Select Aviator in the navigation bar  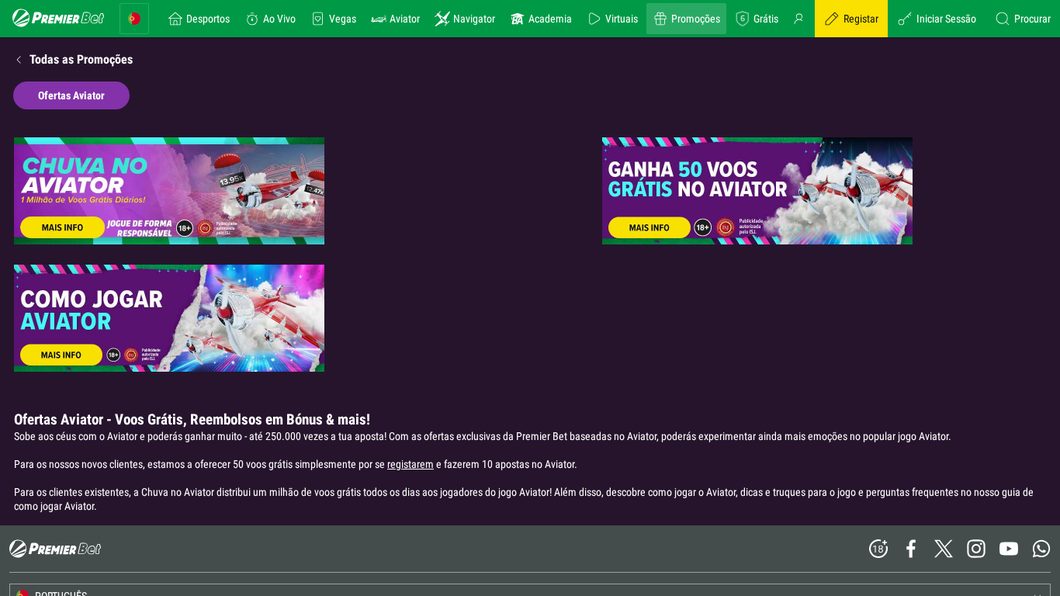(x=395, y=19)
